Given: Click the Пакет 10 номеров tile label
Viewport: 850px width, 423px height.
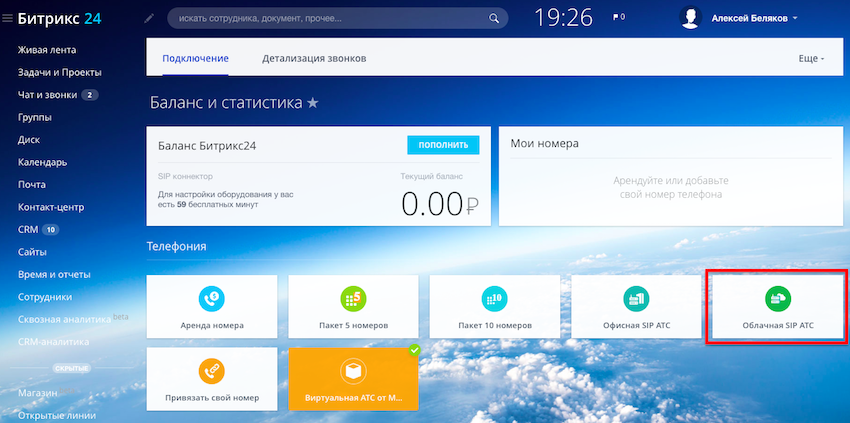Looking at the screenshot, I should tap(495, 325).
